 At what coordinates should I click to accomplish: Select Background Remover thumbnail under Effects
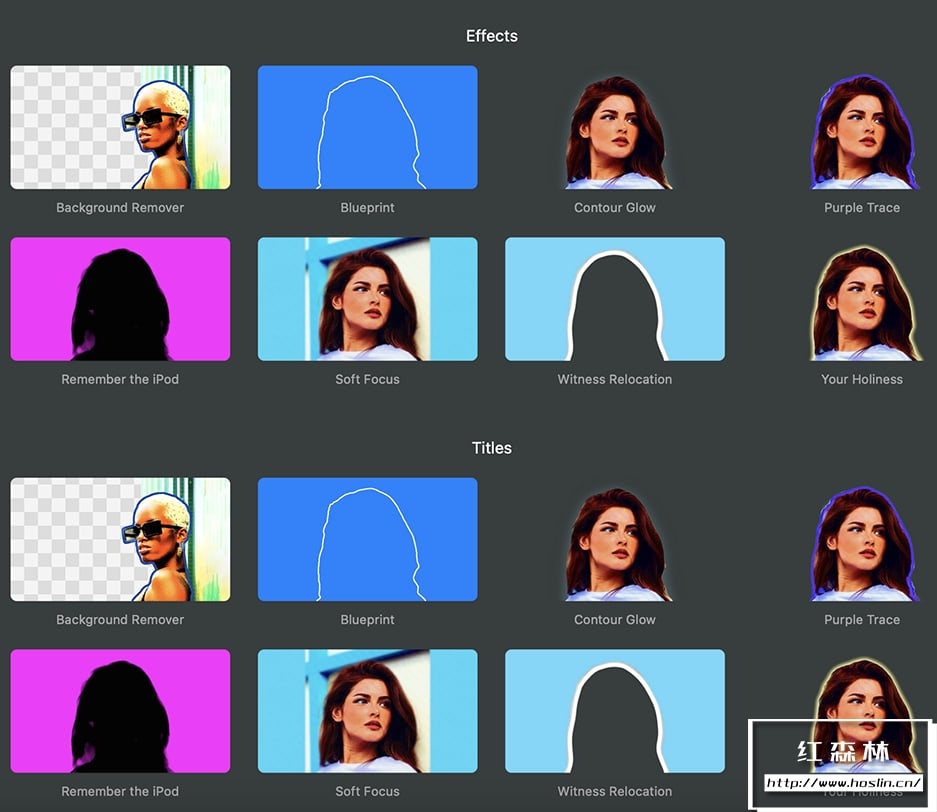coord(120,127)
